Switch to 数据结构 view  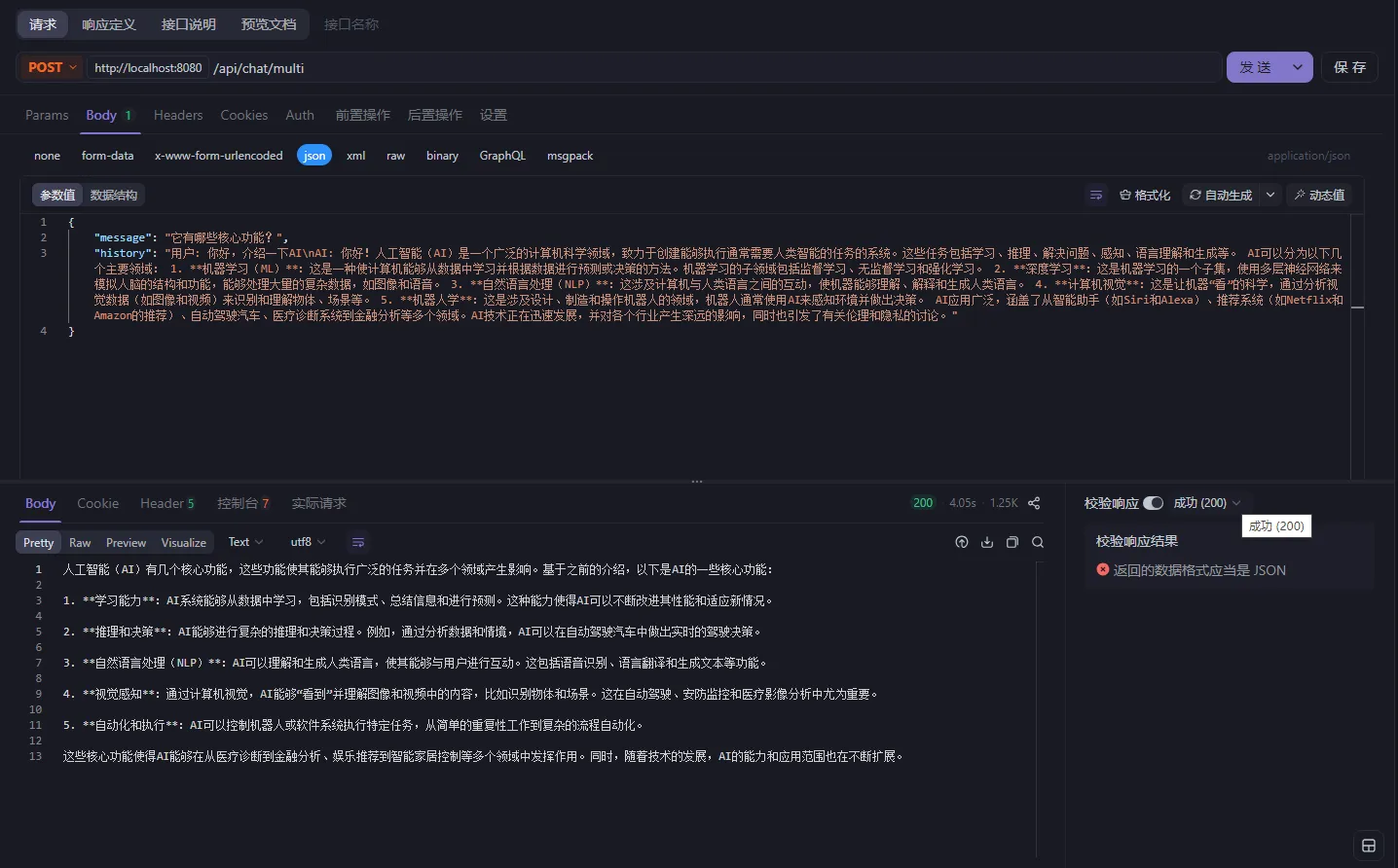tap(114, 195)
